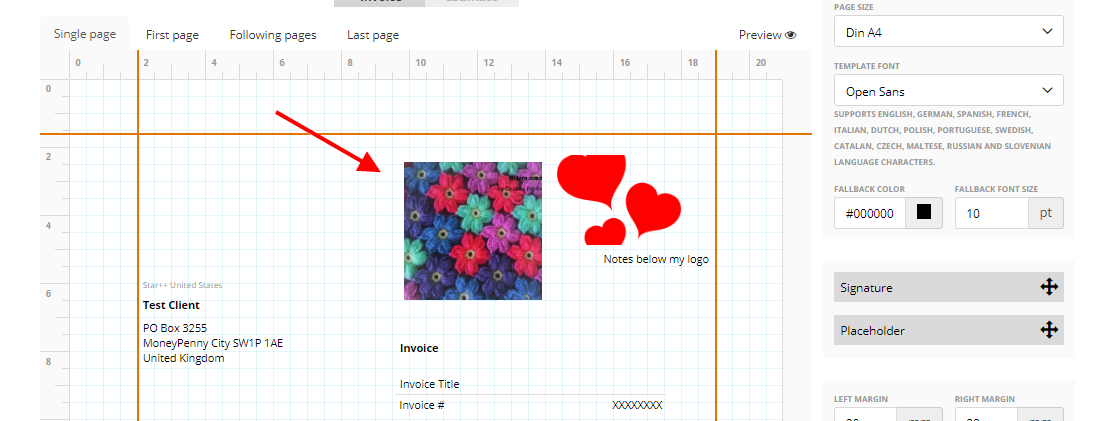
Task: Select the crochet flowers logo image
Action: tap(473, 231)
